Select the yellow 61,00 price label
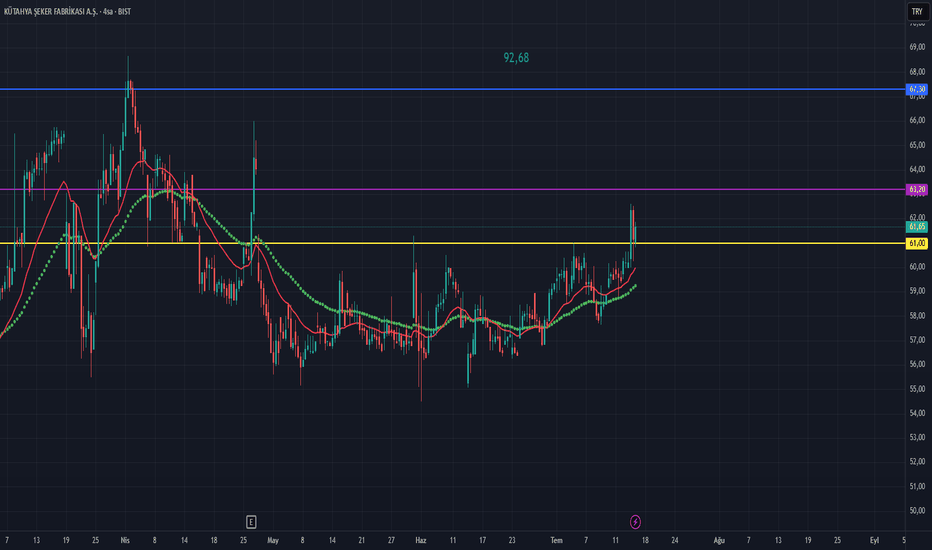 tap(917, 243)
